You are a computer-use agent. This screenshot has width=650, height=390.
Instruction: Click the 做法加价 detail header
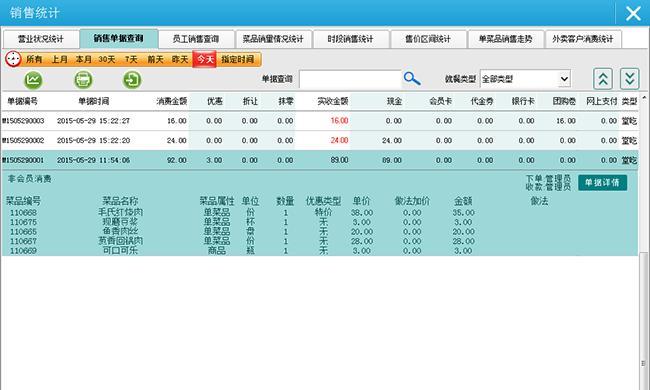pyautogui.click(x=412, y=201)
